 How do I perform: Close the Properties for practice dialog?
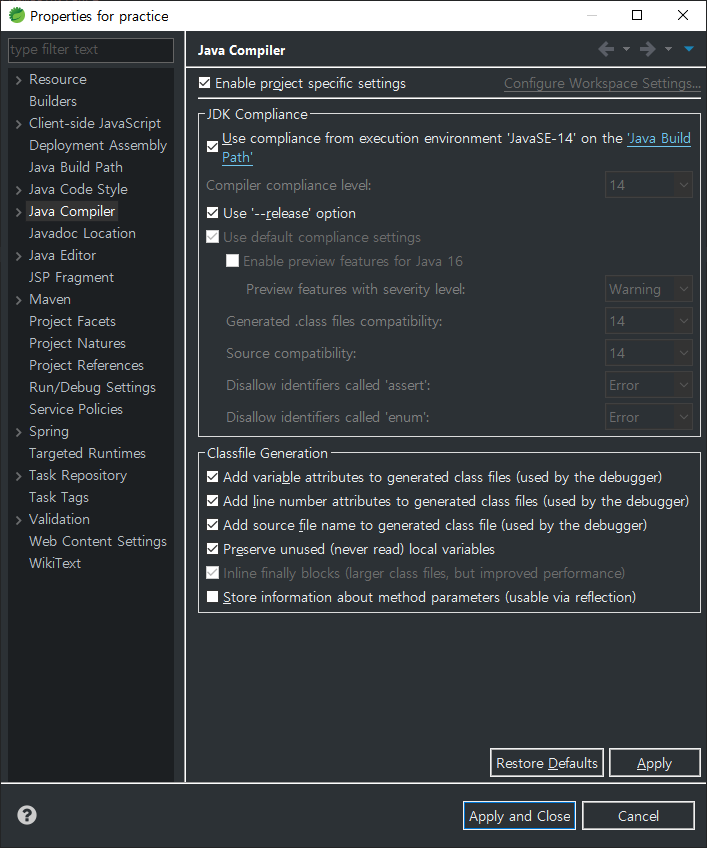tap(683, 15)
